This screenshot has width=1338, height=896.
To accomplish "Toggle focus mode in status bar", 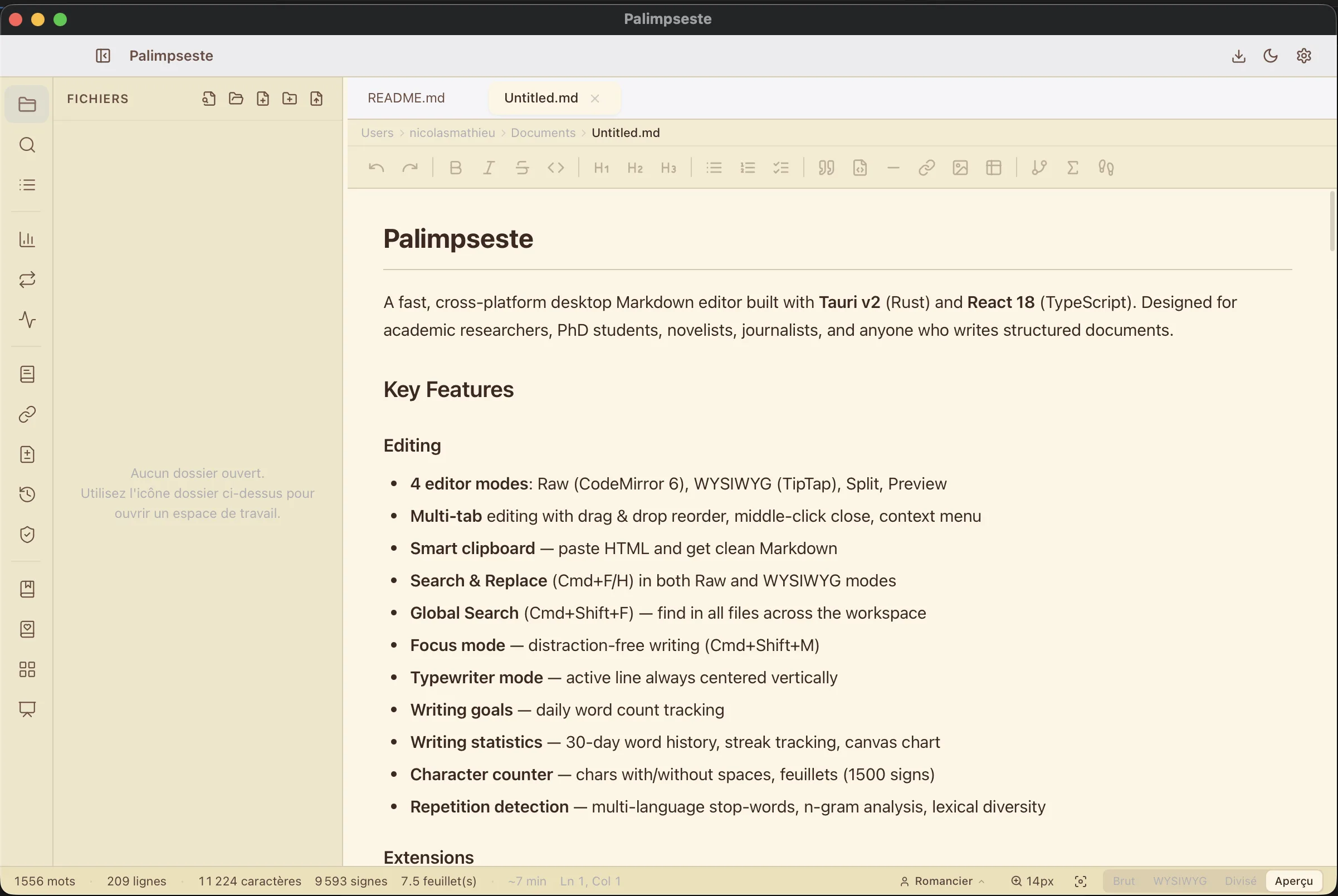I will click(x=1080, y=881).
